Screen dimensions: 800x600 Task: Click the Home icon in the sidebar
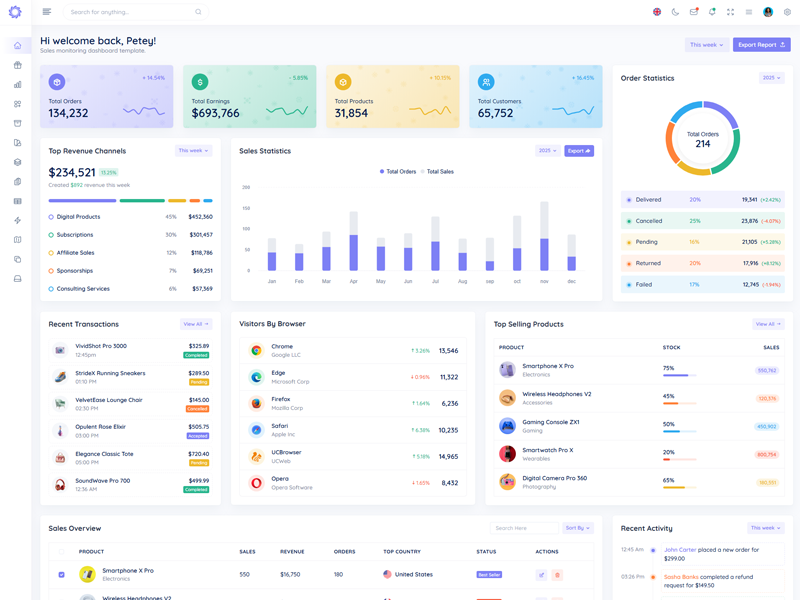tap(17, 46)
